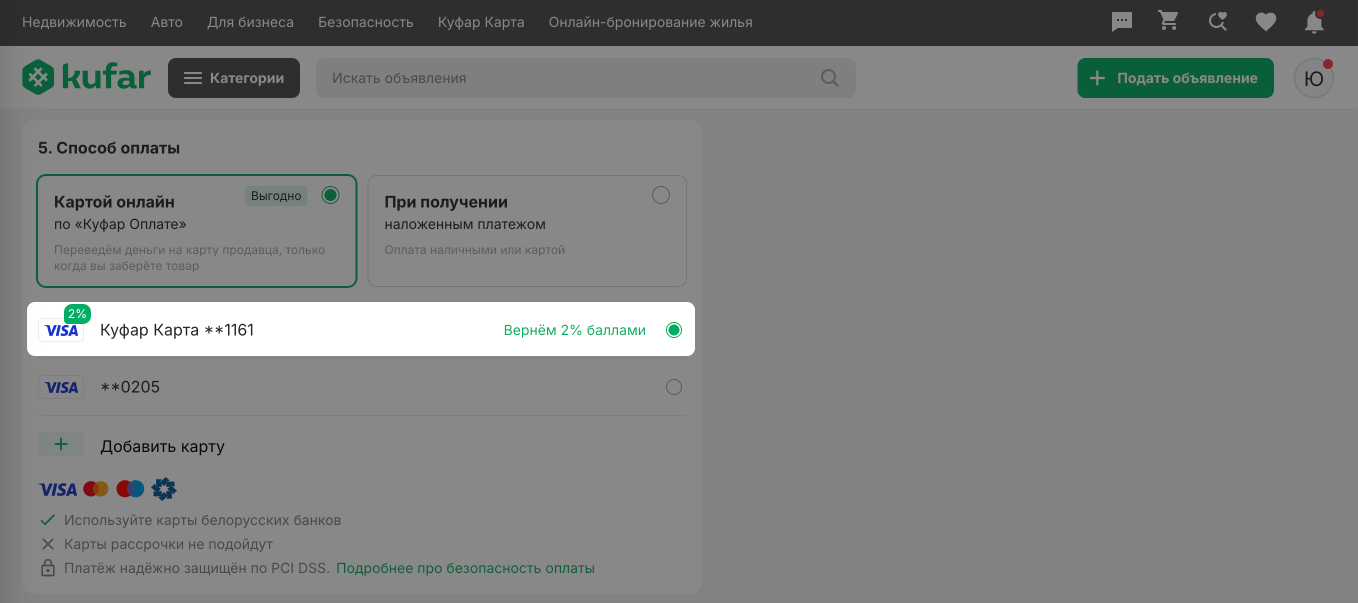This screenshot has width=1358, height=603.
Task: Click Карты рассрочки не подойдут text
Action: coord(168,544)
